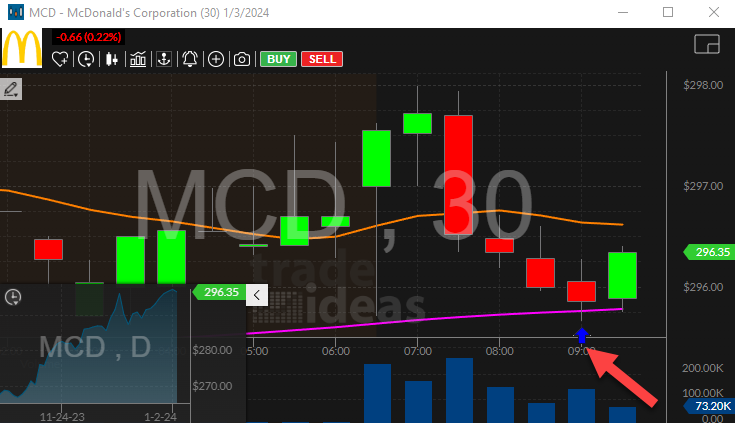Image resolution: width=735 pixels, height=423 pixels.
Task: Click the plus circle icon
Action: [215, 59]
